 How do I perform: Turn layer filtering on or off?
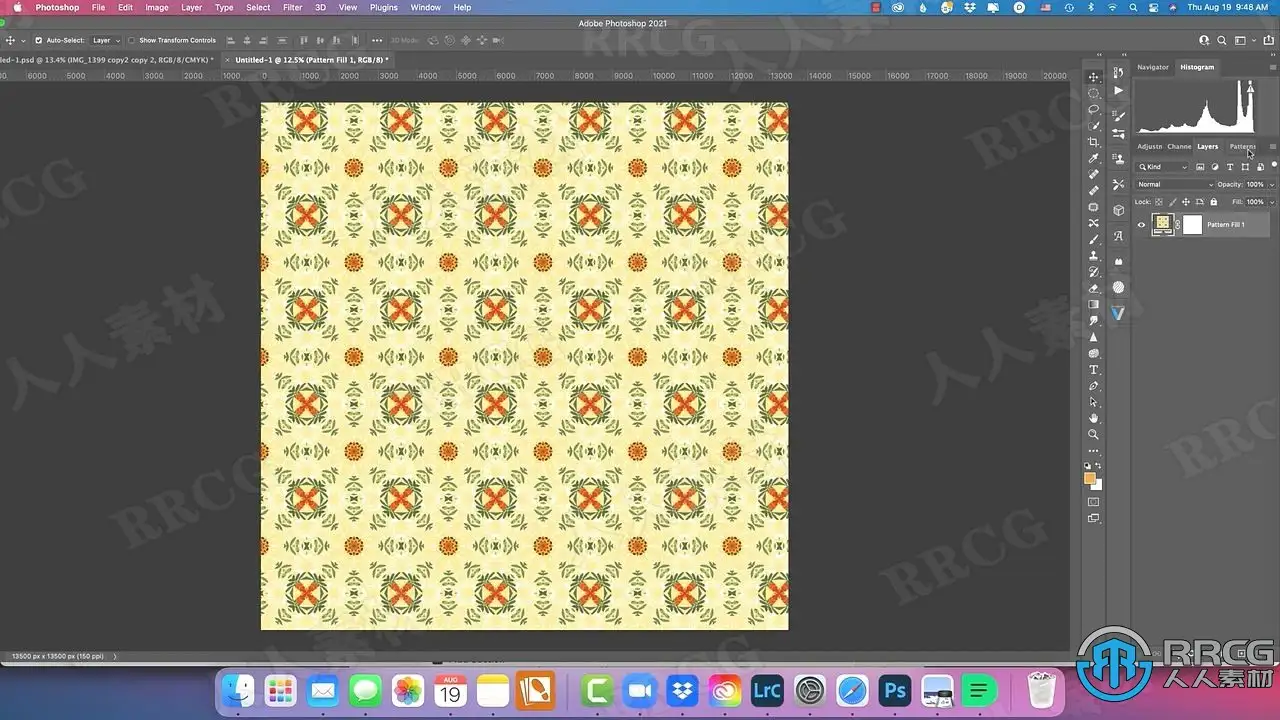pos(1274,165)
